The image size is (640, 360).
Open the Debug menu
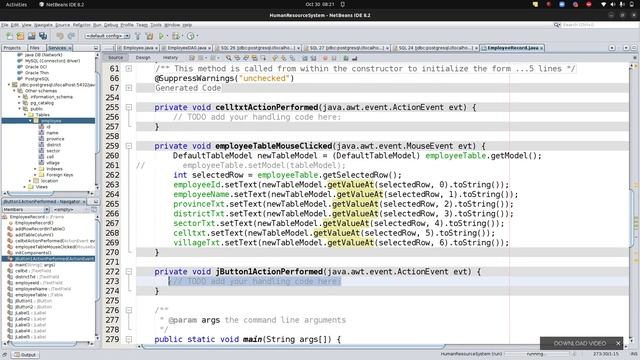(x=111, y=25)
